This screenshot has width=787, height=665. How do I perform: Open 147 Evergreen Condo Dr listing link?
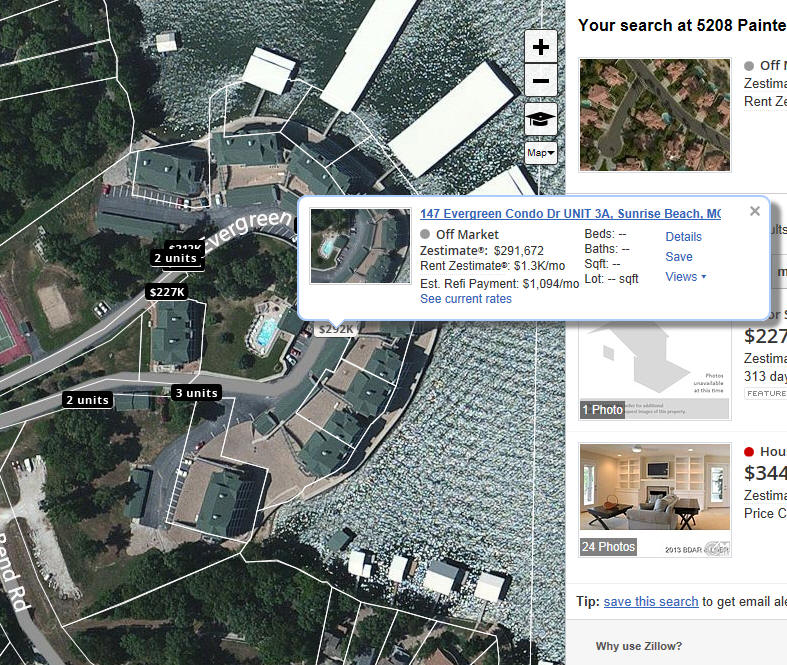click(x=570, y=214)
